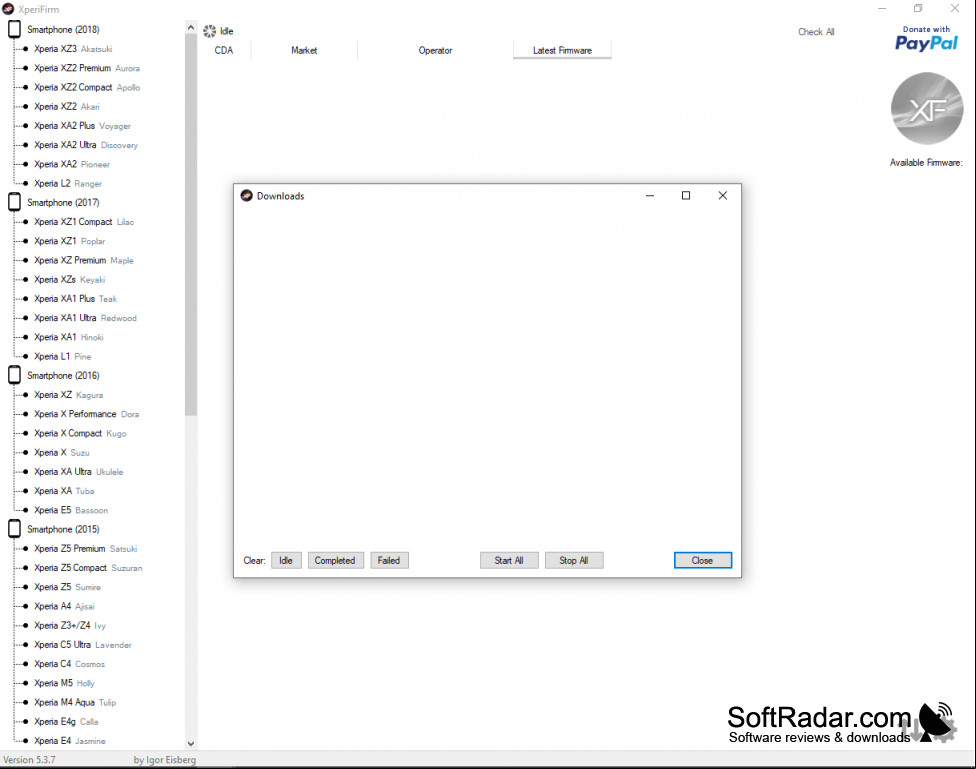Select the Latest Firmware column header
976x769 pixels.
(562, 50)
